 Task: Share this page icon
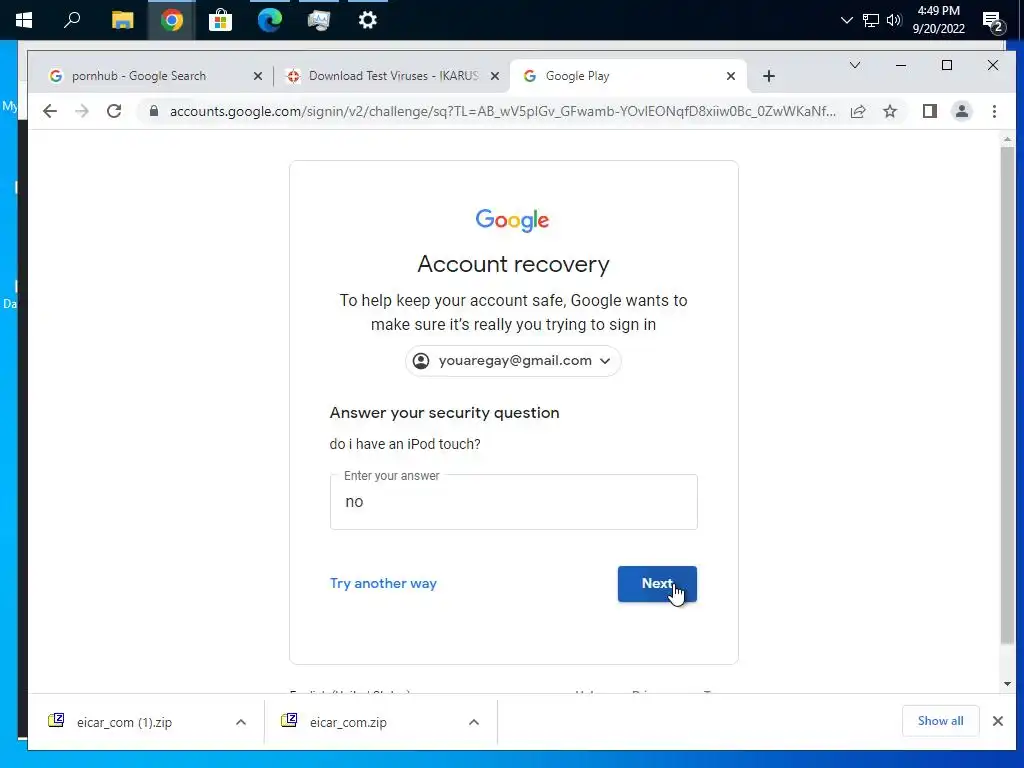pyautogui.click(x=857, y=111)
